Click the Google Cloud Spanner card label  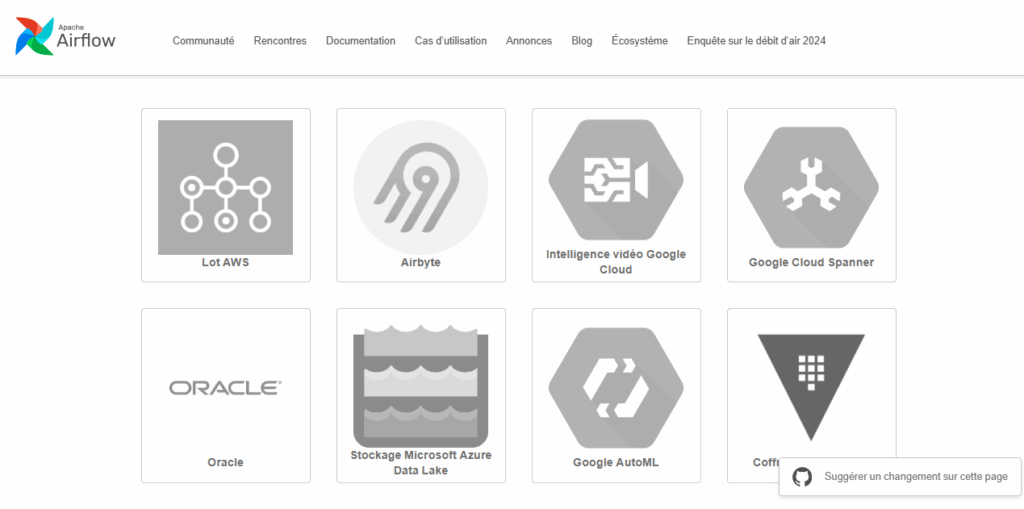click(811, 263)
